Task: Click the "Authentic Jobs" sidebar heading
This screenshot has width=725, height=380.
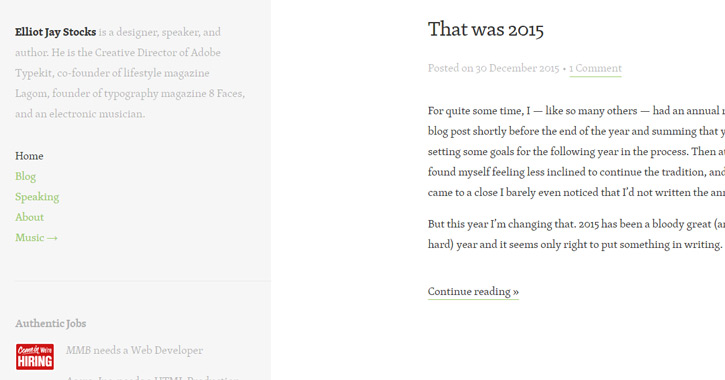Action: [50, 324]
